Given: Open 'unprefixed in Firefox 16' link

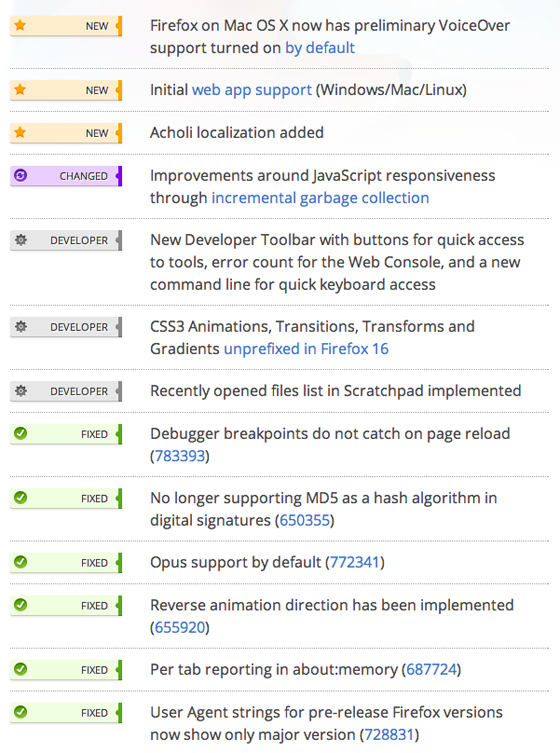Looking at the screenshot, I should (306, 349).
